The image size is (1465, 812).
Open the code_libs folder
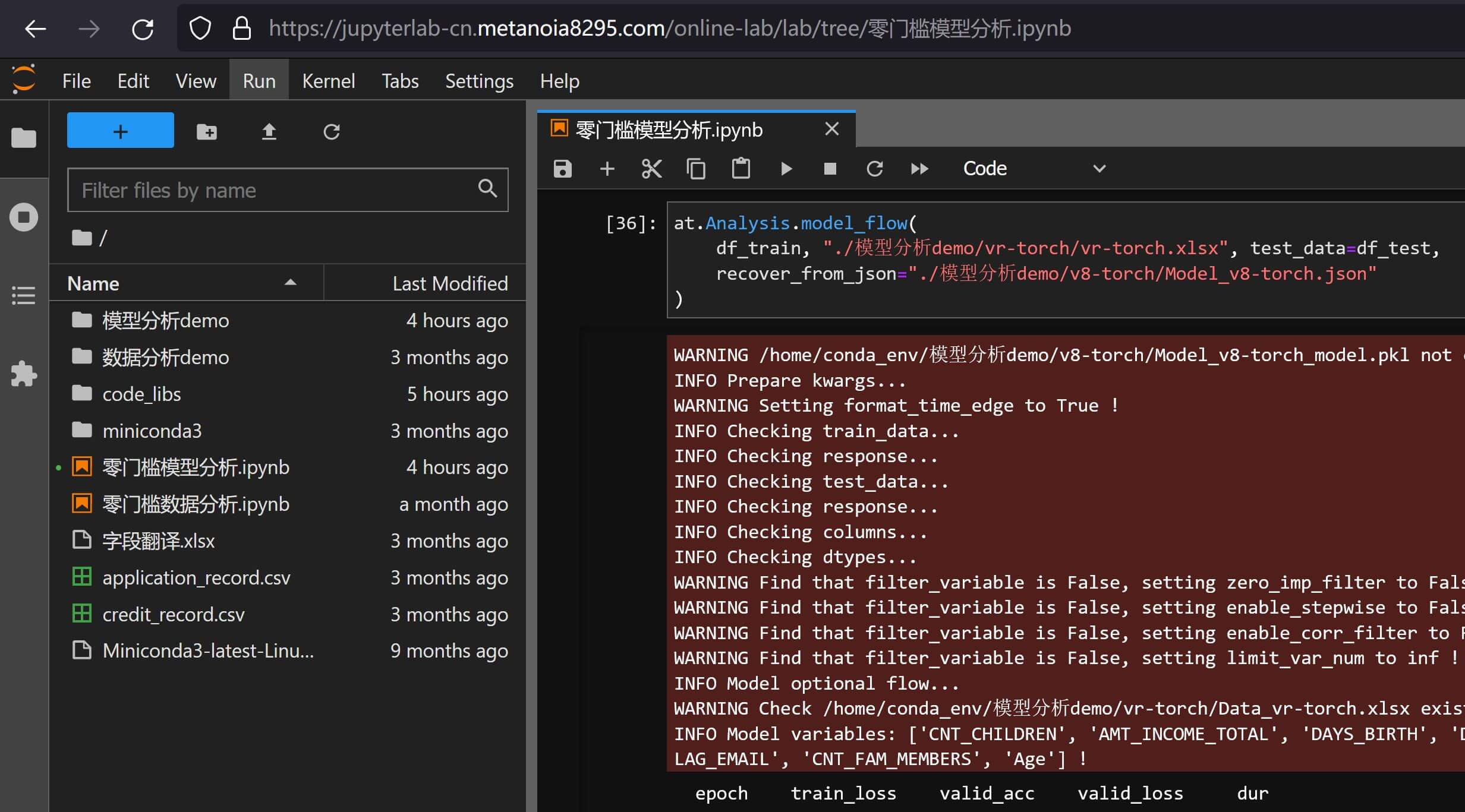141,394
